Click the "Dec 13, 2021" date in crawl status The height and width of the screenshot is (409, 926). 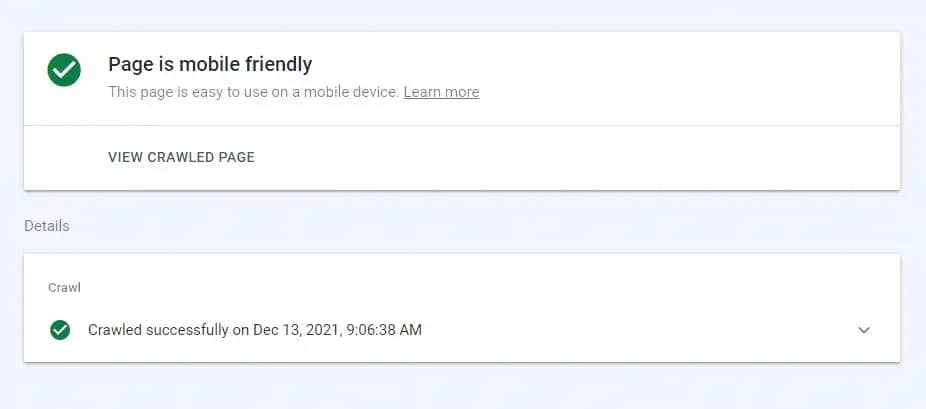[x=297, y=330]
